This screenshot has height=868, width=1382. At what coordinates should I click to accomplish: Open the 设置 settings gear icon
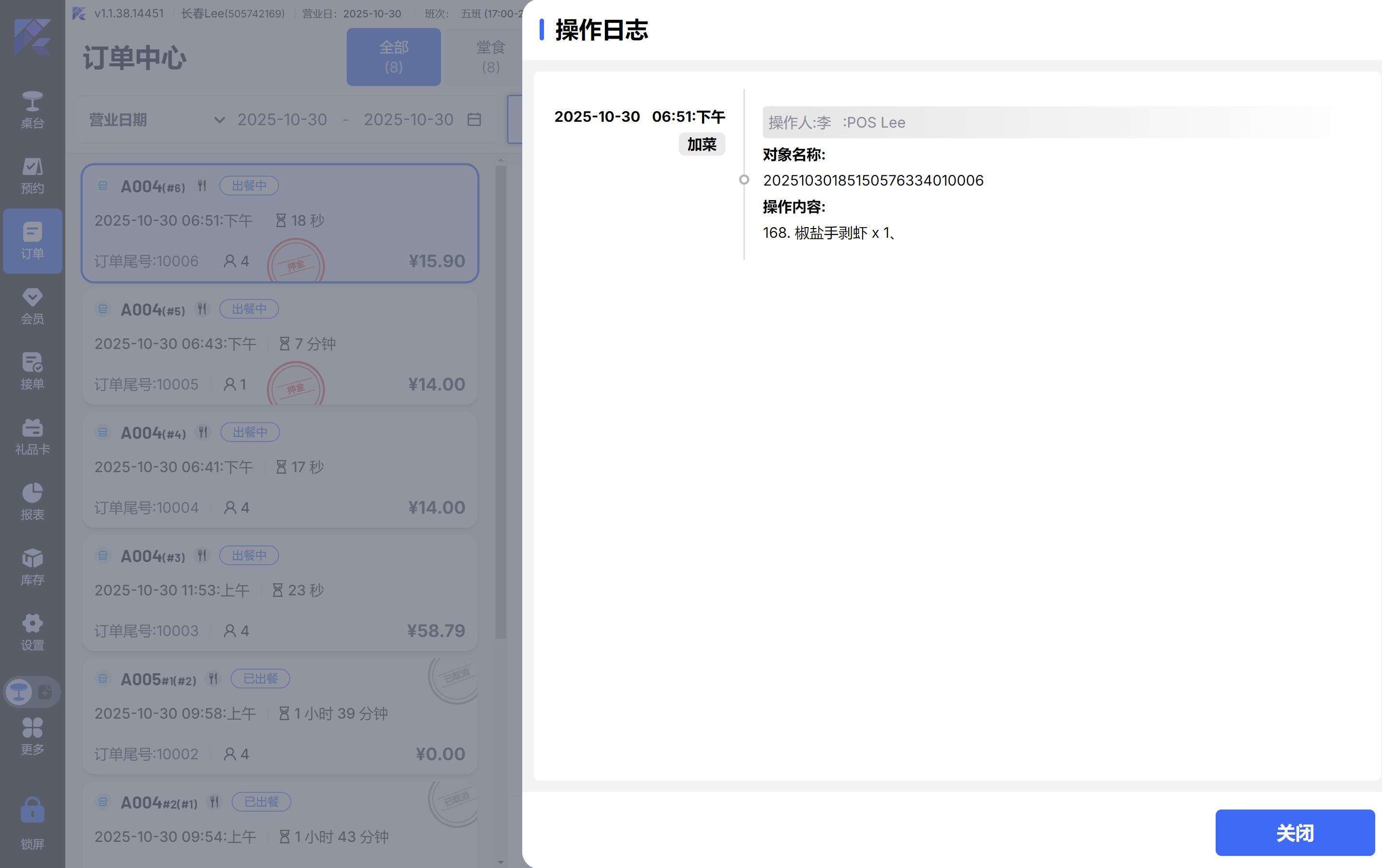tap(32, 631)
